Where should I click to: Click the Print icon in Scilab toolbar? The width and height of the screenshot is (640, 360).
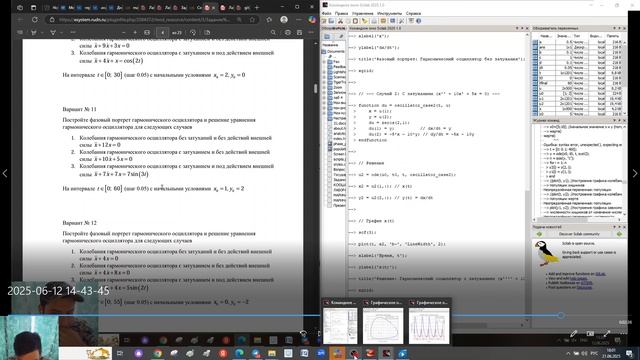coord(374,21)
